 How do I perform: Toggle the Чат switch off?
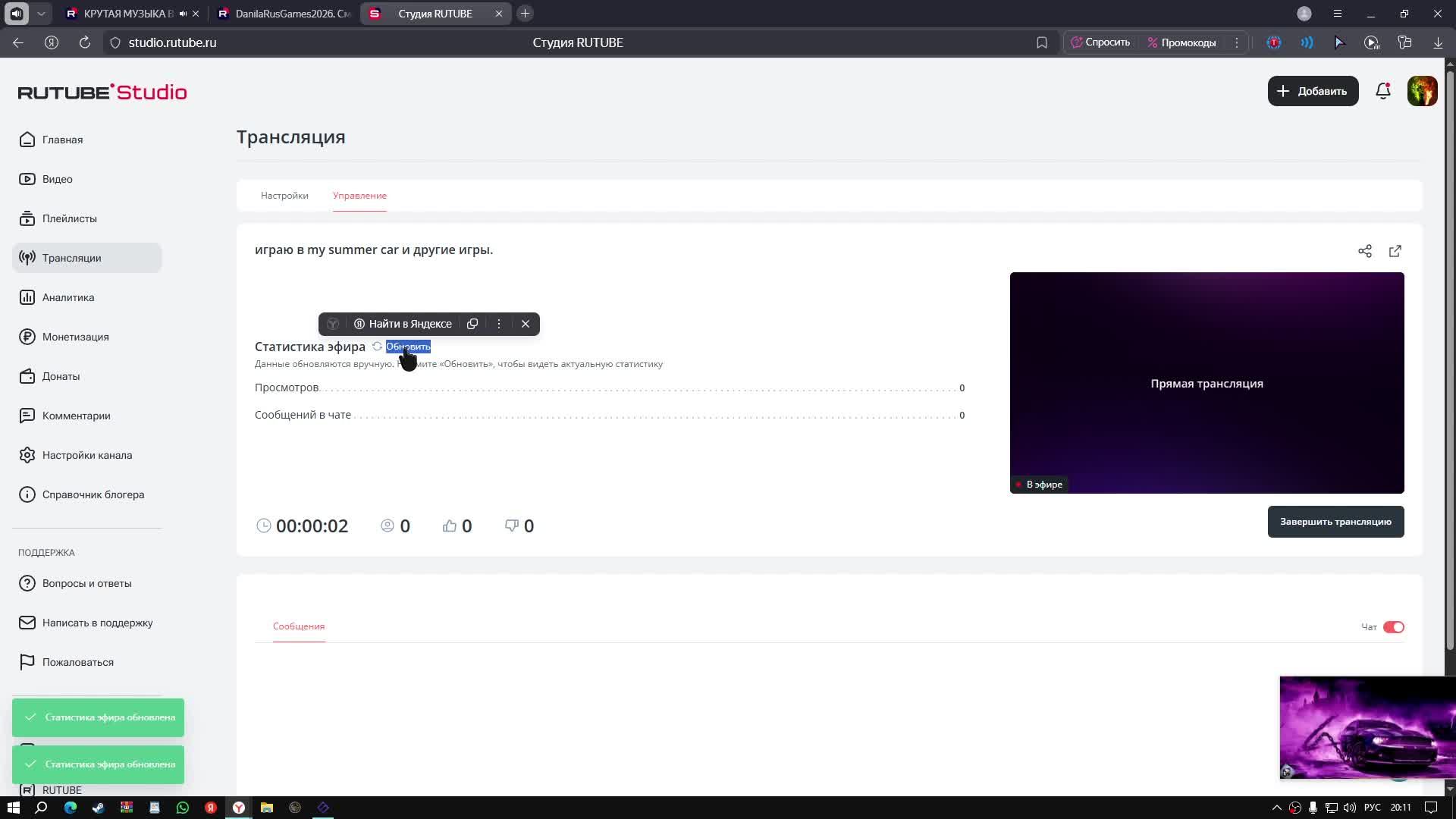coord(1393,627)
